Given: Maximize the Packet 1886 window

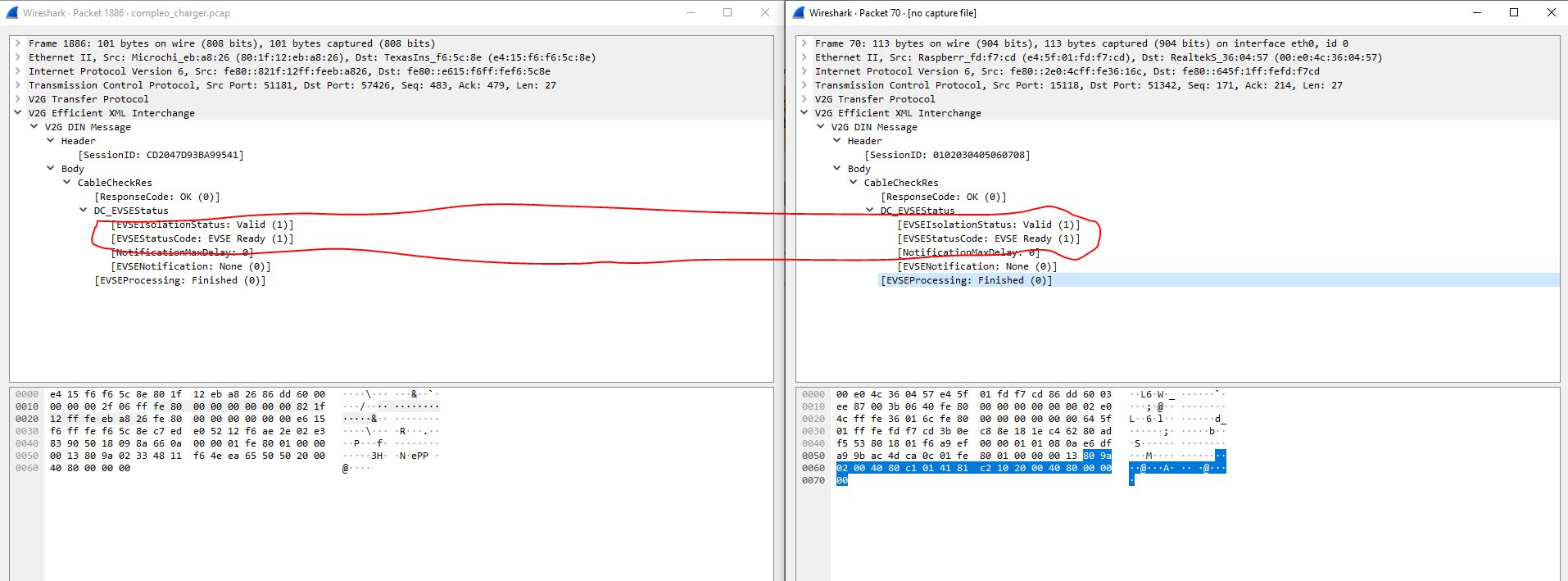Looking at the screenshot, I should click(727, 12).
